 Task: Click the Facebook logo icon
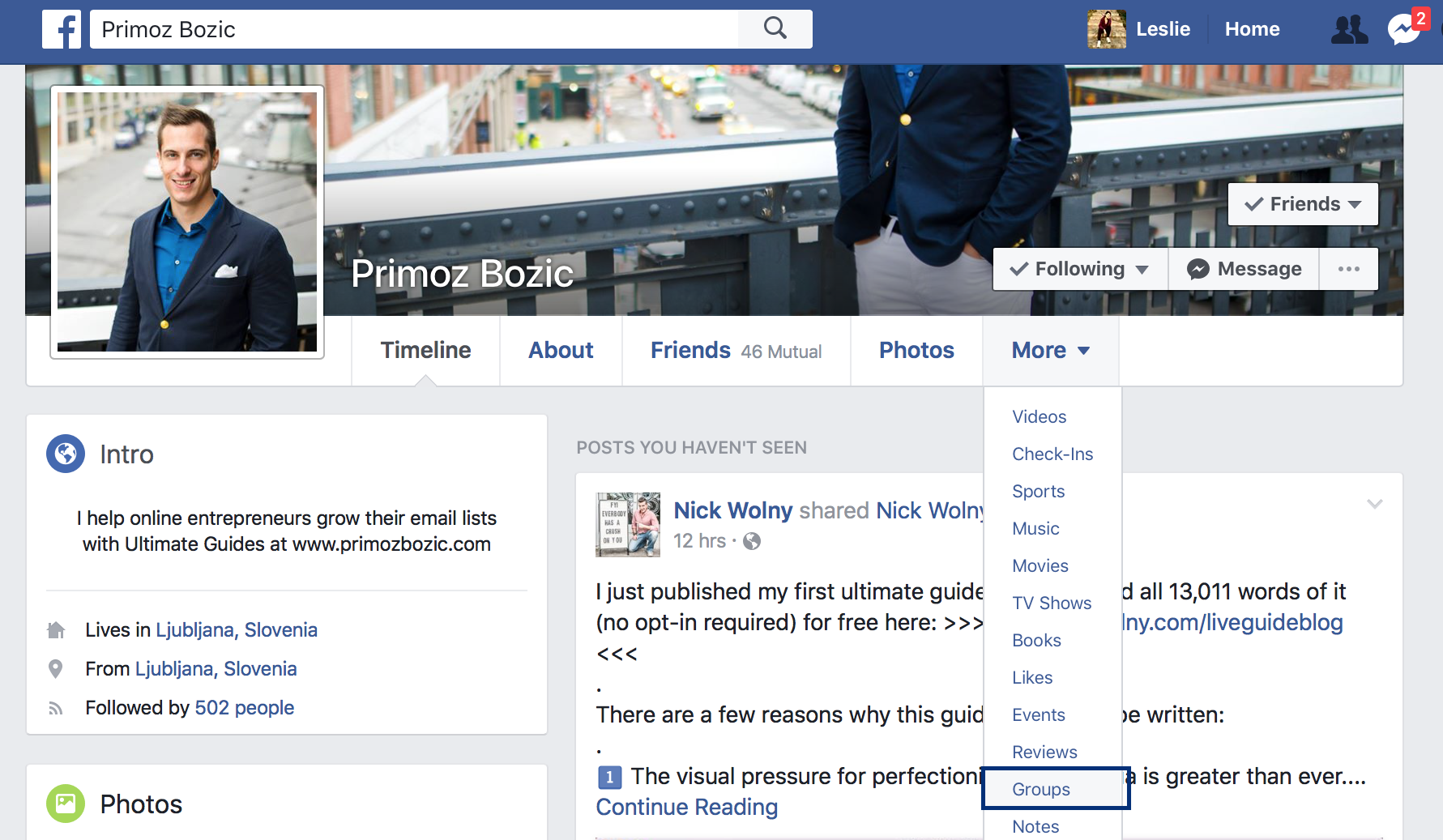pos(62,30)
